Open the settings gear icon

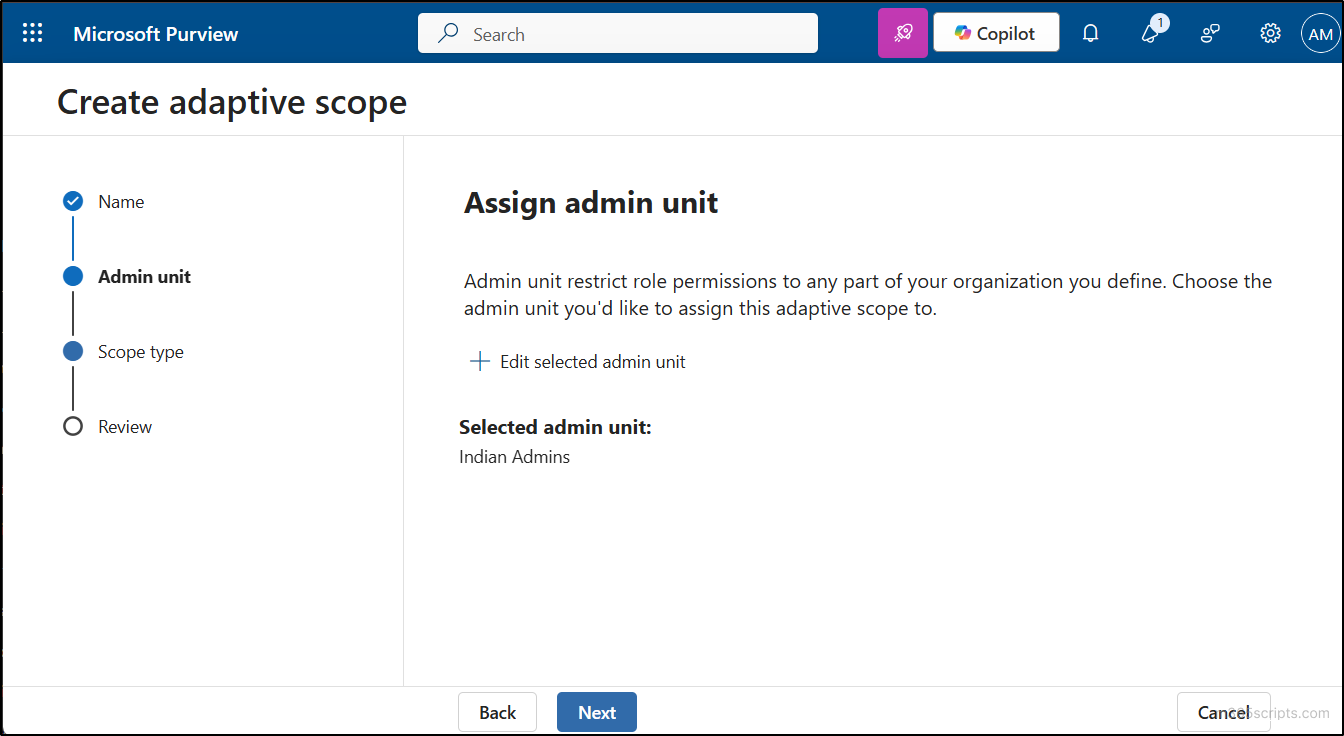coord(1270,33)
